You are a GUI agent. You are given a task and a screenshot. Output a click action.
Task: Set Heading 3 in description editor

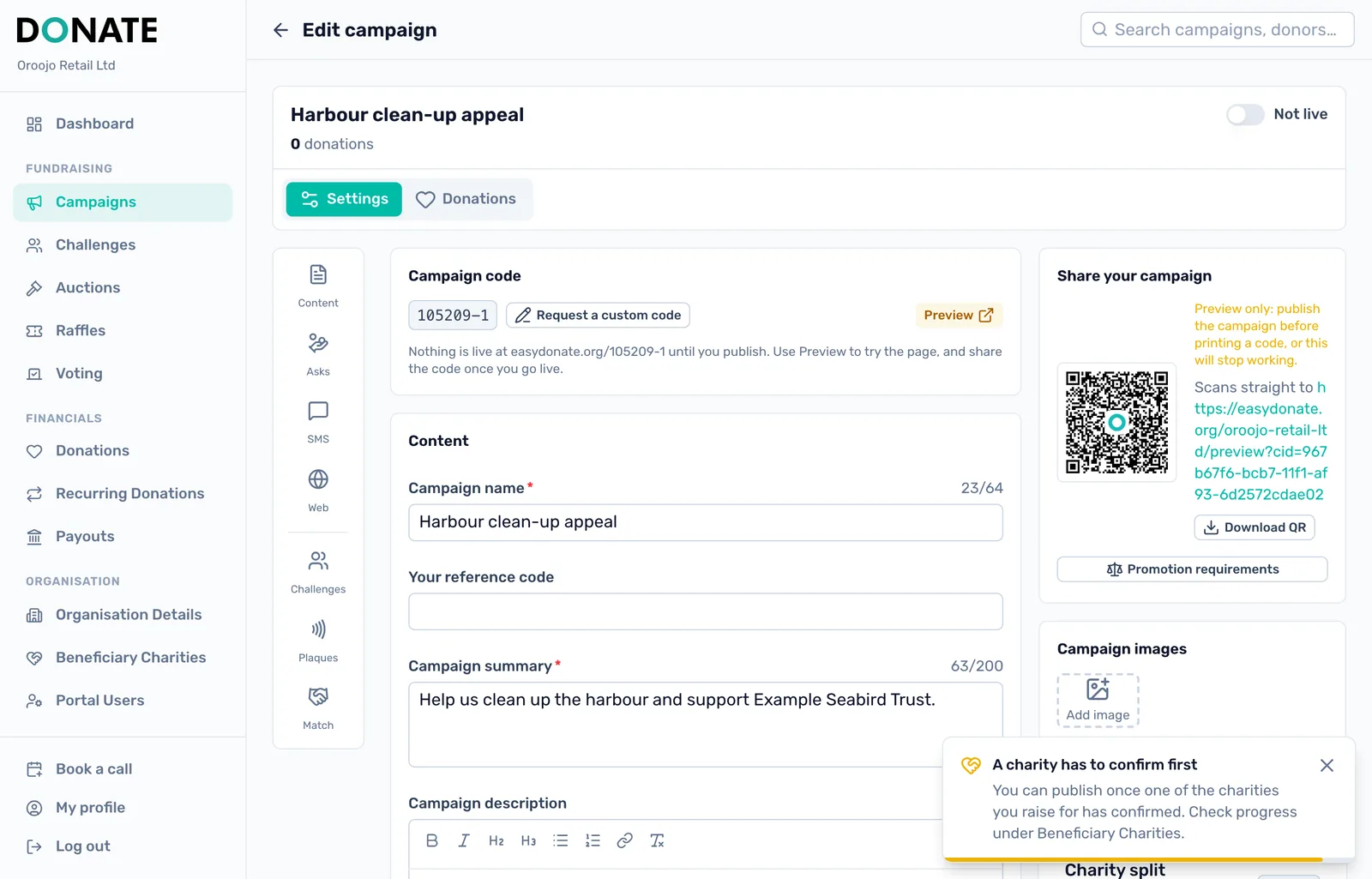pyautogui.click(x=528, y=841)
